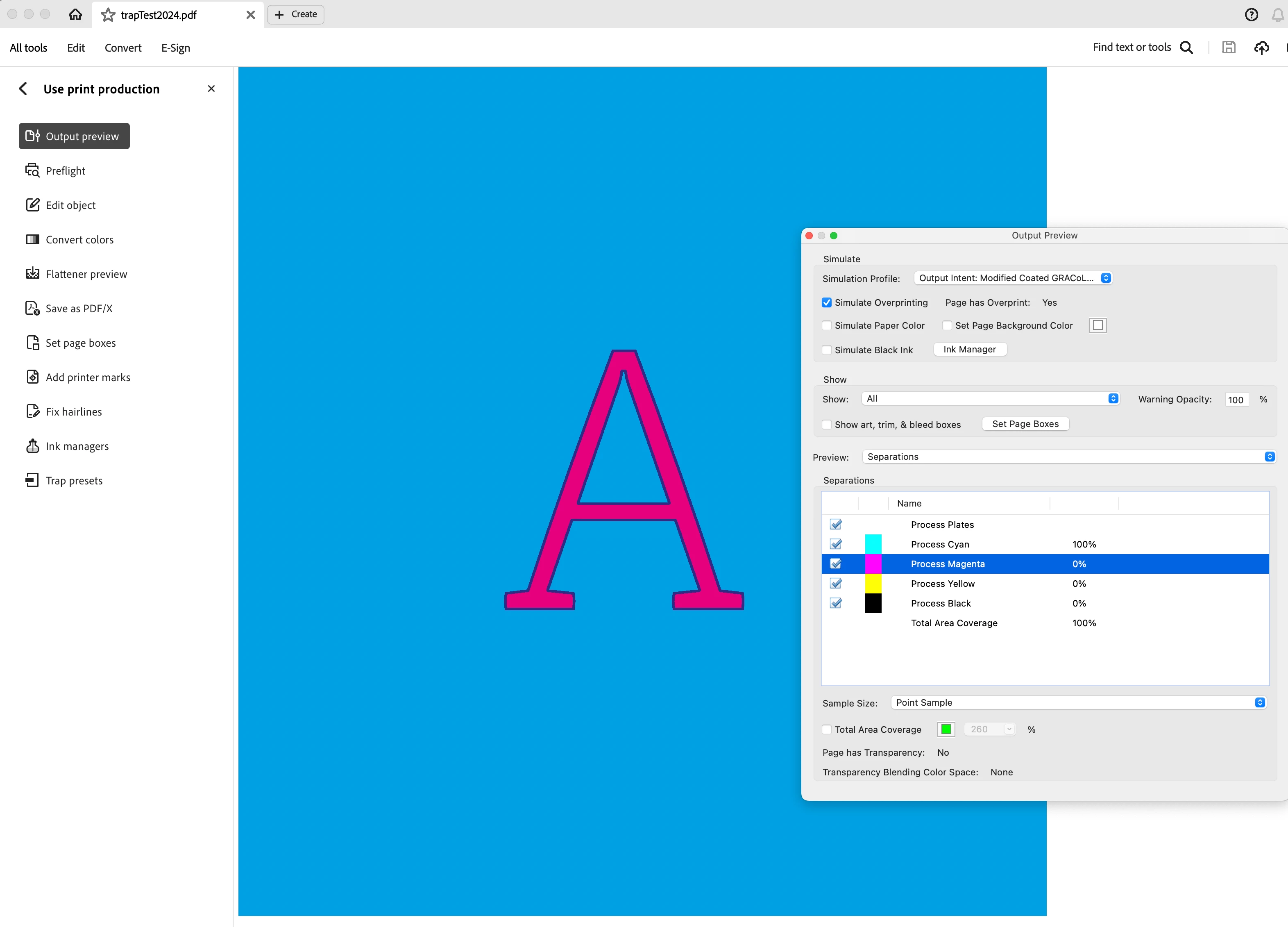Open the Simulation Profile dropdown
The width and height of the screenshot is (1288, 927).
(1014, 278)
